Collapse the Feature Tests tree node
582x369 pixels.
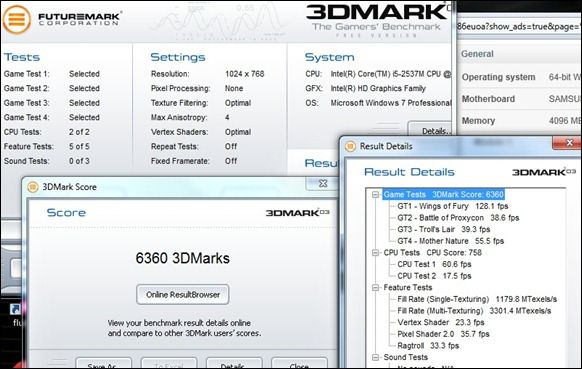click(x=376, y=288)
